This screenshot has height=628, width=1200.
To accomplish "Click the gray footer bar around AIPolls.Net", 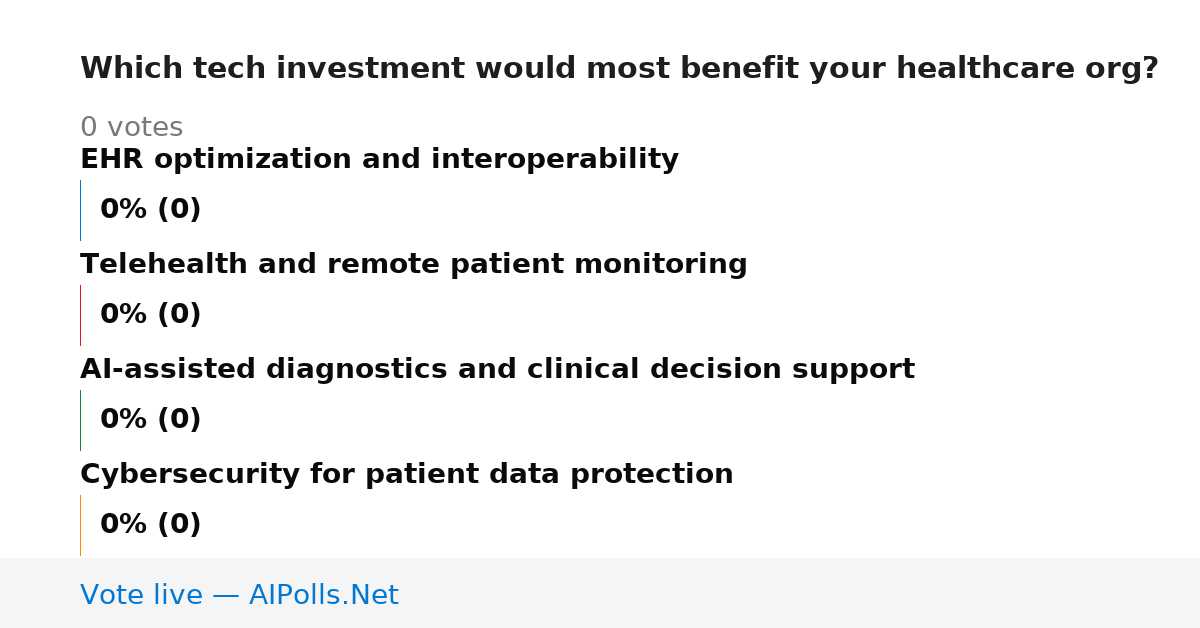I will pyautogui.click(x=600, y=593).
